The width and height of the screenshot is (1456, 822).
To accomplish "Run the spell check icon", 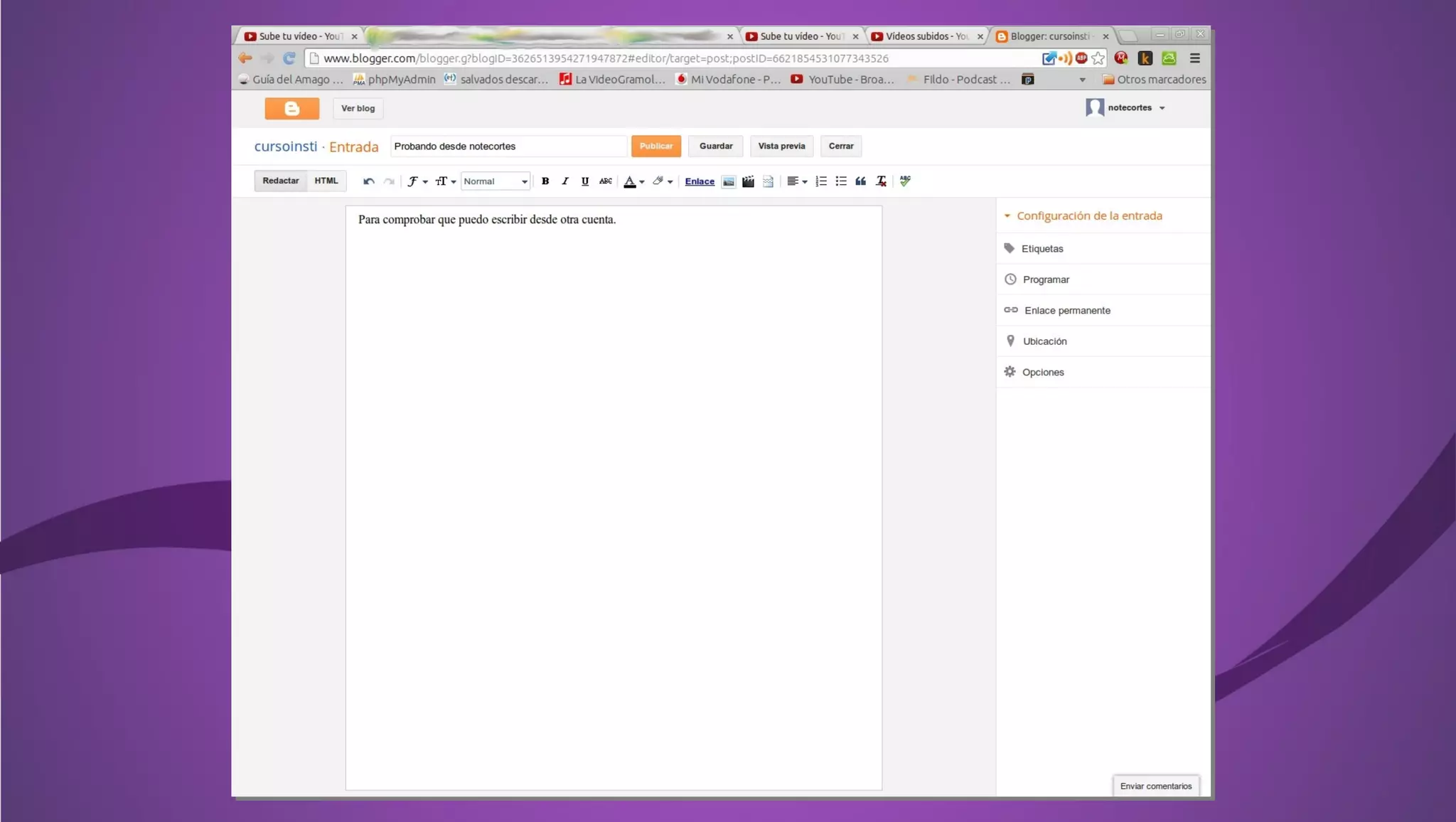I will [905, 181].
